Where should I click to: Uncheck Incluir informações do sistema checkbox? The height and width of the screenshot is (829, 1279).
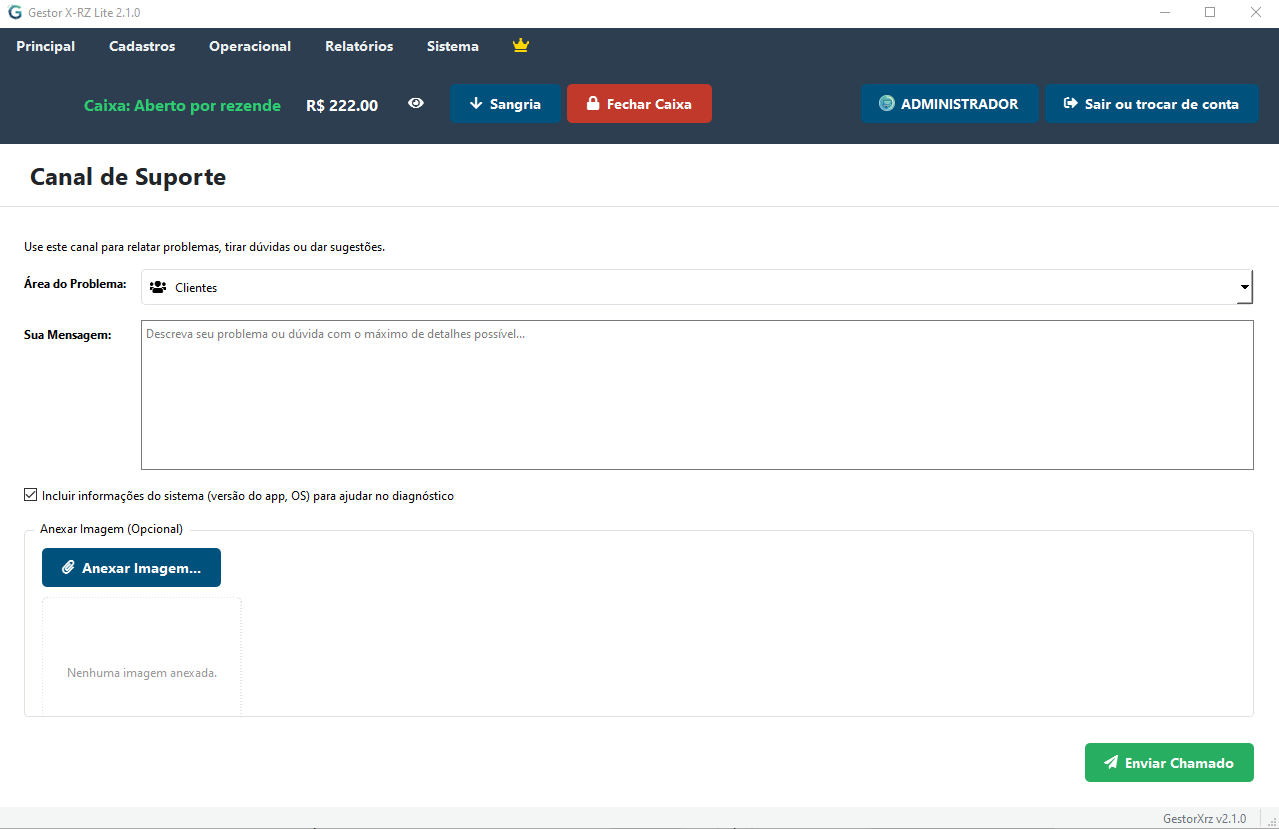[31, 495]
